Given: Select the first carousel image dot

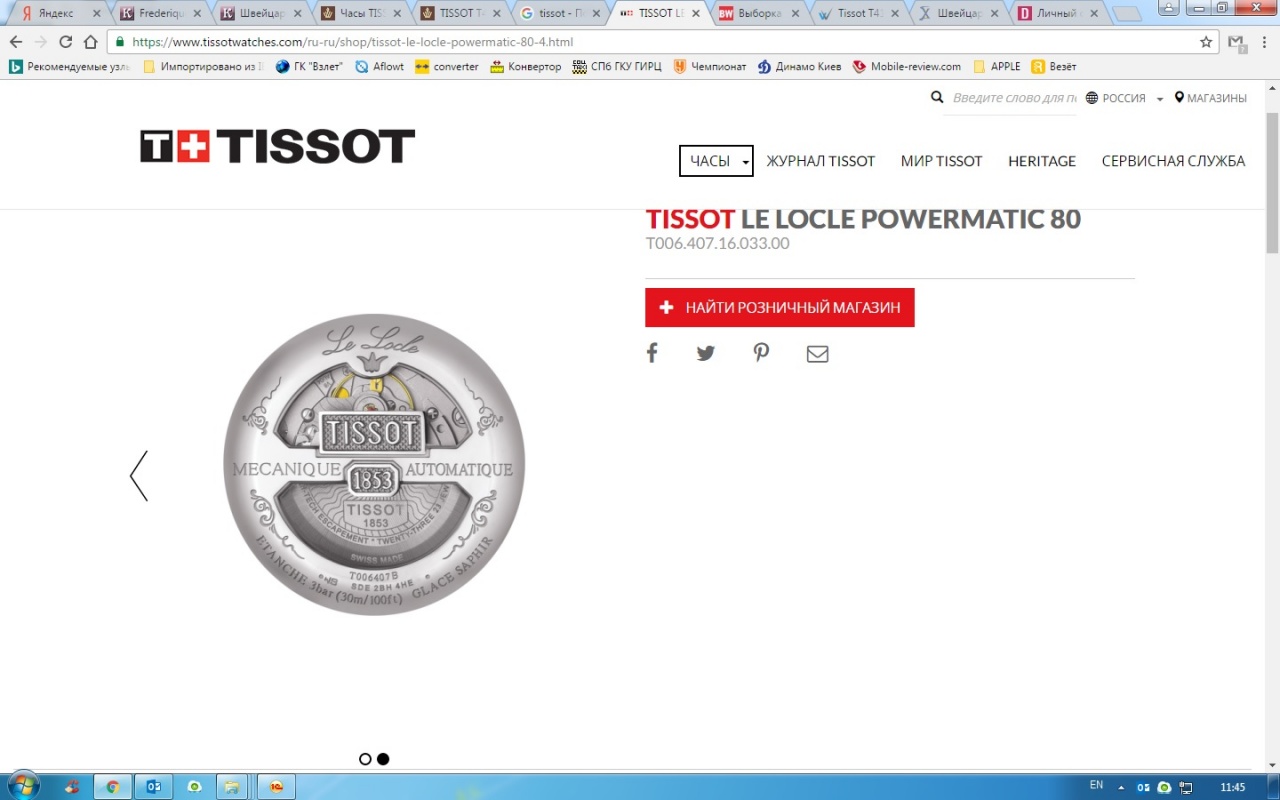Looking at the screenshot, I should click(x=365, y=759).
